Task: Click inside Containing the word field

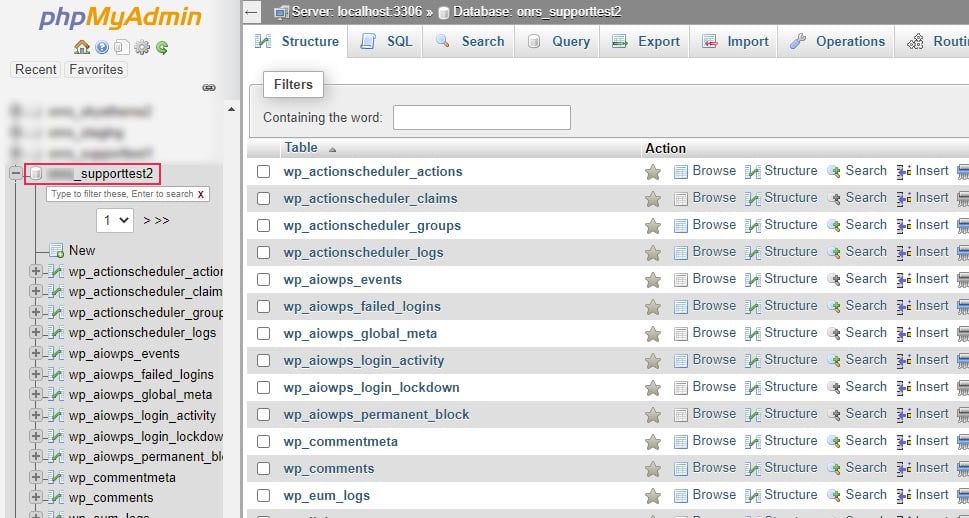Action: (481, 117)
